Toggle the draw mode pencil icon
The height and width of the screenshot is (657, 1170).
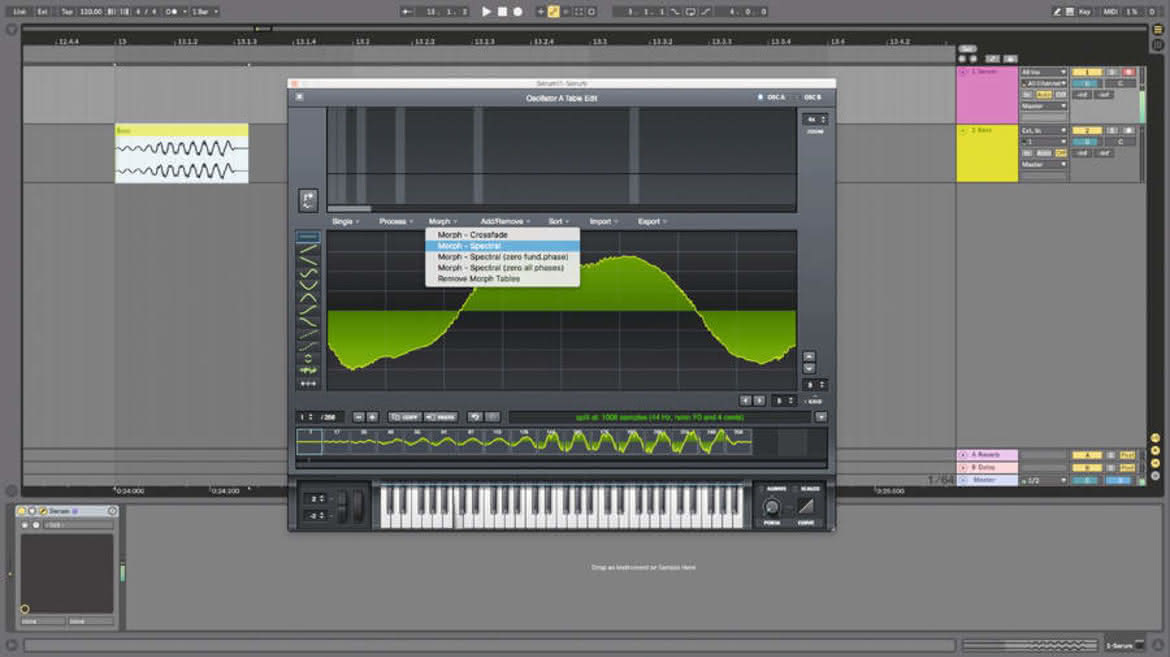point(1057,11)
